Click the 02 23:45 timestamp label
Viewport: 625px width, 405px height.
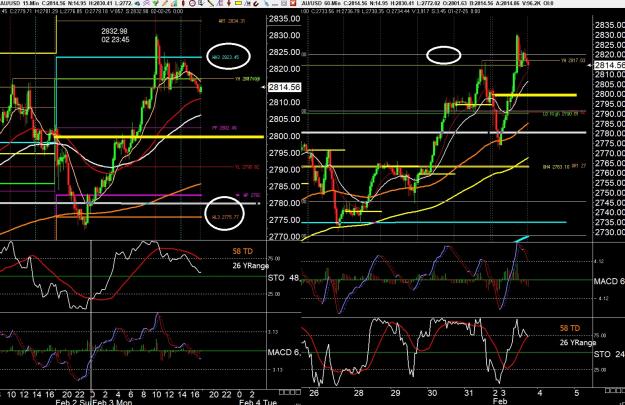115,39
